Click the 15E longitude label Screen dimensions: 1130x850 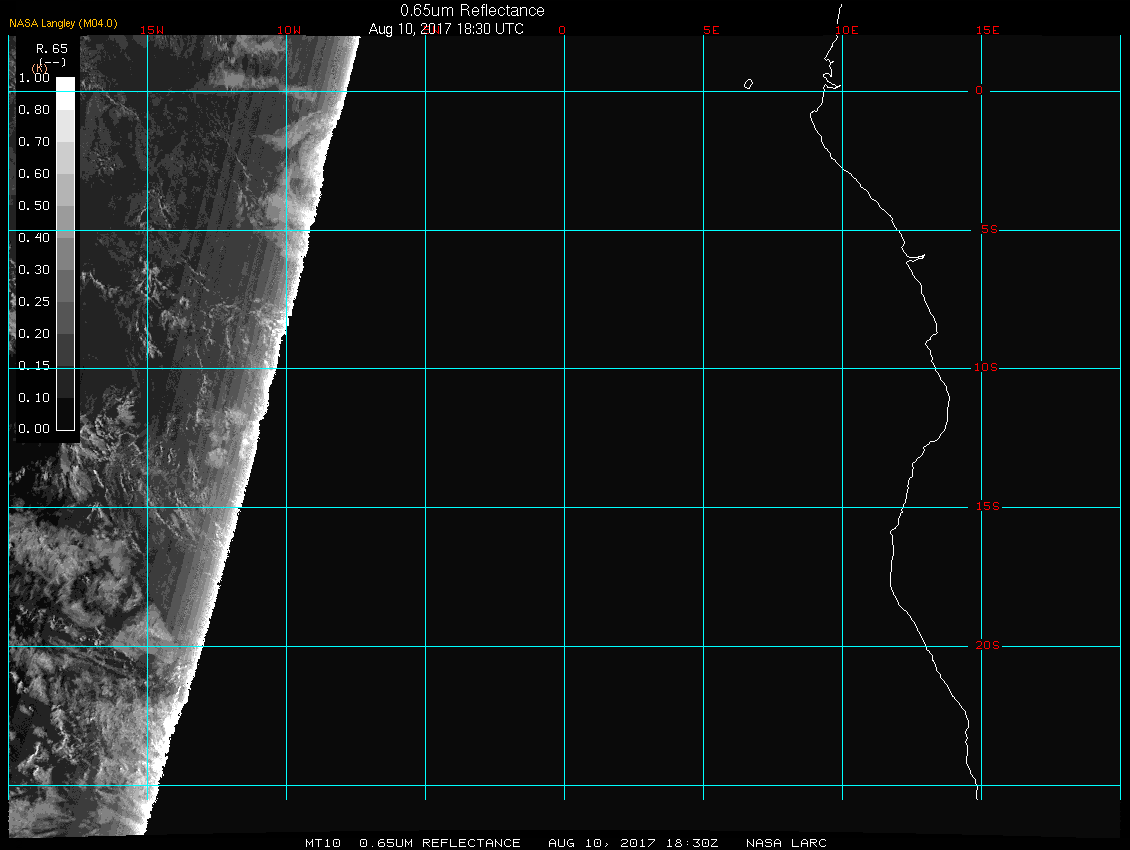pos(988,30)
